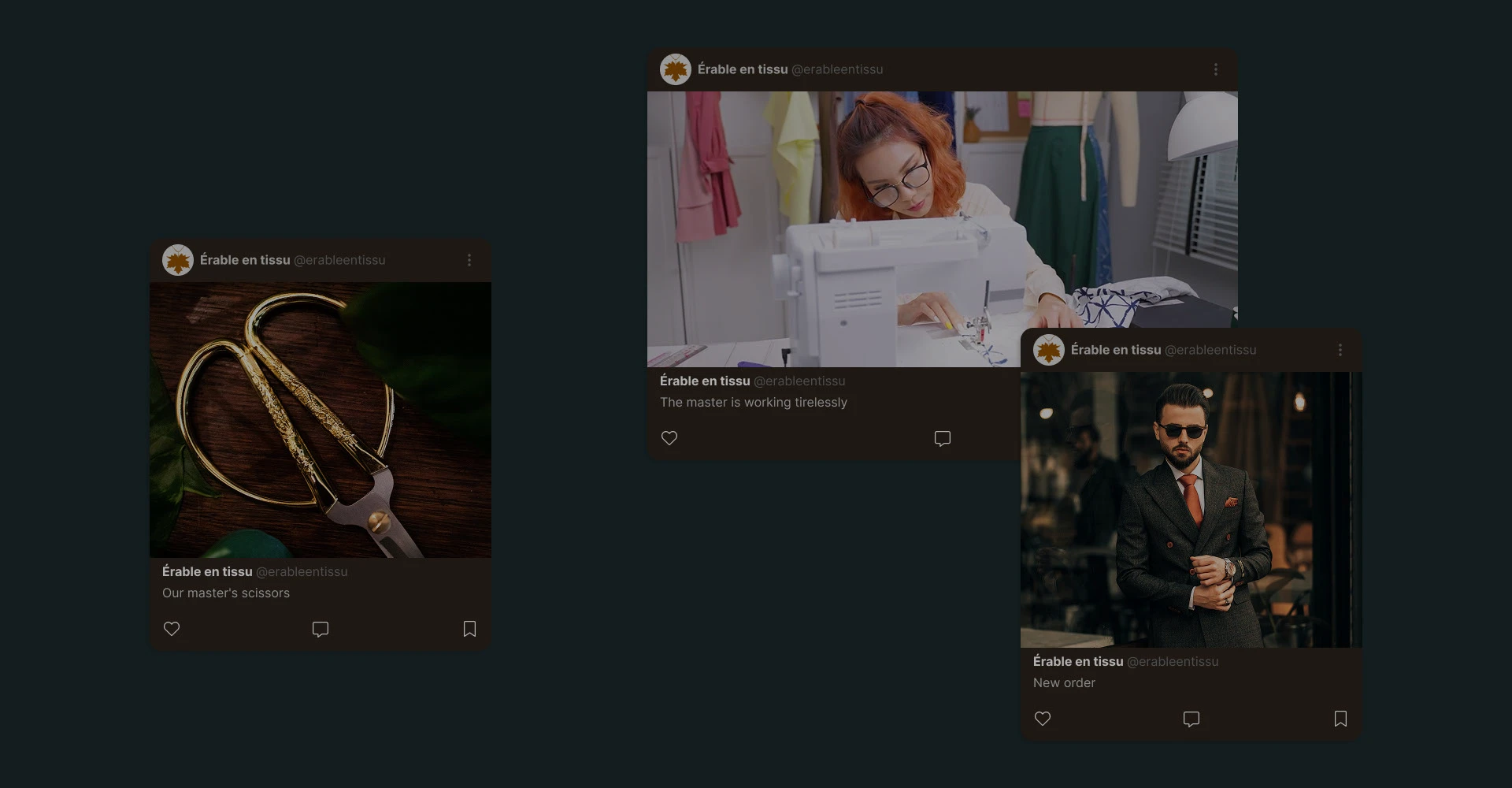Viewport: 1512px width, 788px height.
Task: Comment on the "Our master's scissors" post
Action: coord(321,629)
